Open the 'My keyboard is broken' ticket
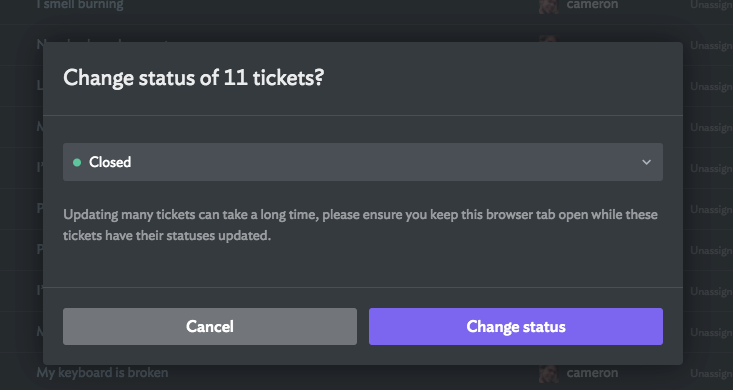The height and width of the screenshot is (390, 733). coord(102,373)
